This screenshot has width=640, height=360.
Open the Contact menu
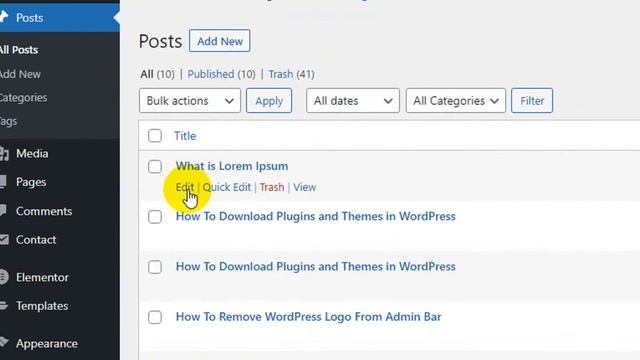click(x=36, y=240)
